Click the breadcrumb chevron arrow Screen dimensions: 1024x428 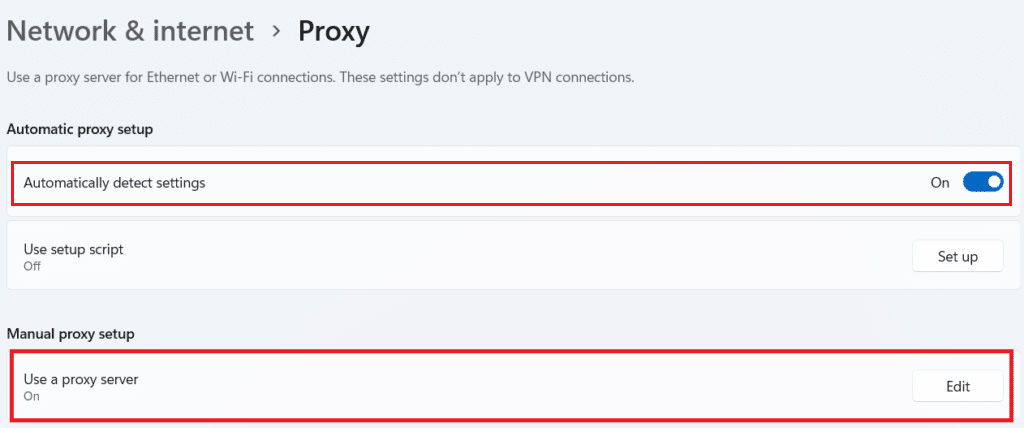click(x=276, y=32)
